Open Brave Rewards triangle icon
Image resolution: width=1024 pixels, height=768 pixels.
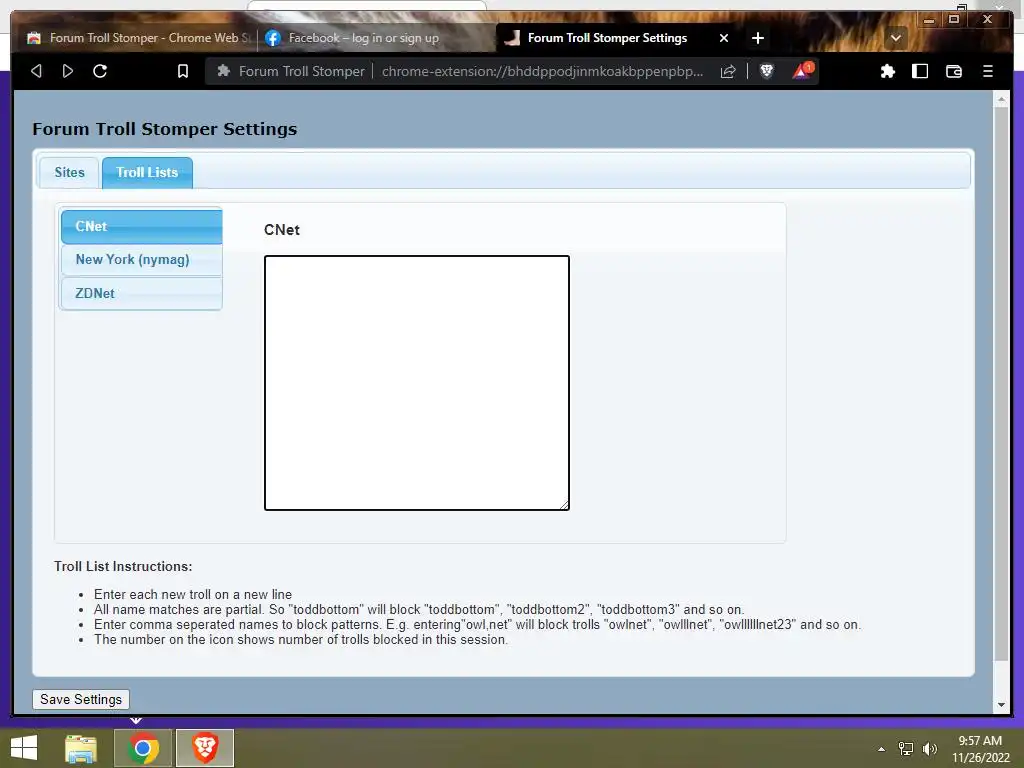802,71
